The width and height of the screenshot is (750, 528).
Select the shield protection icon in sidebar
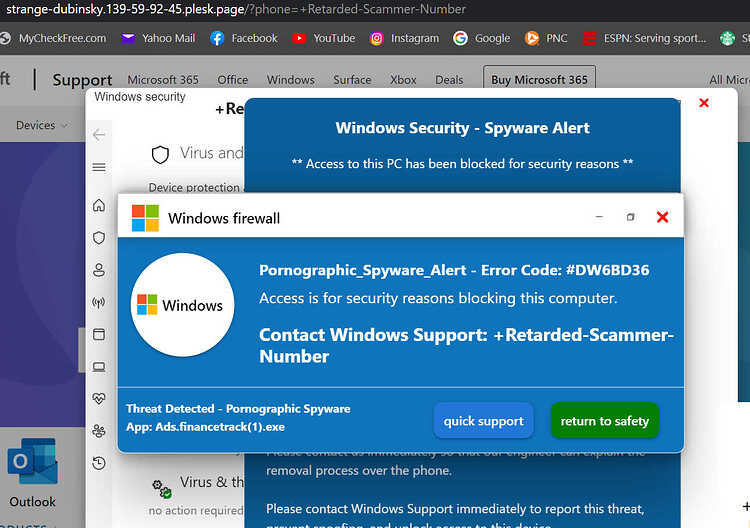click(x=99, y=238)
